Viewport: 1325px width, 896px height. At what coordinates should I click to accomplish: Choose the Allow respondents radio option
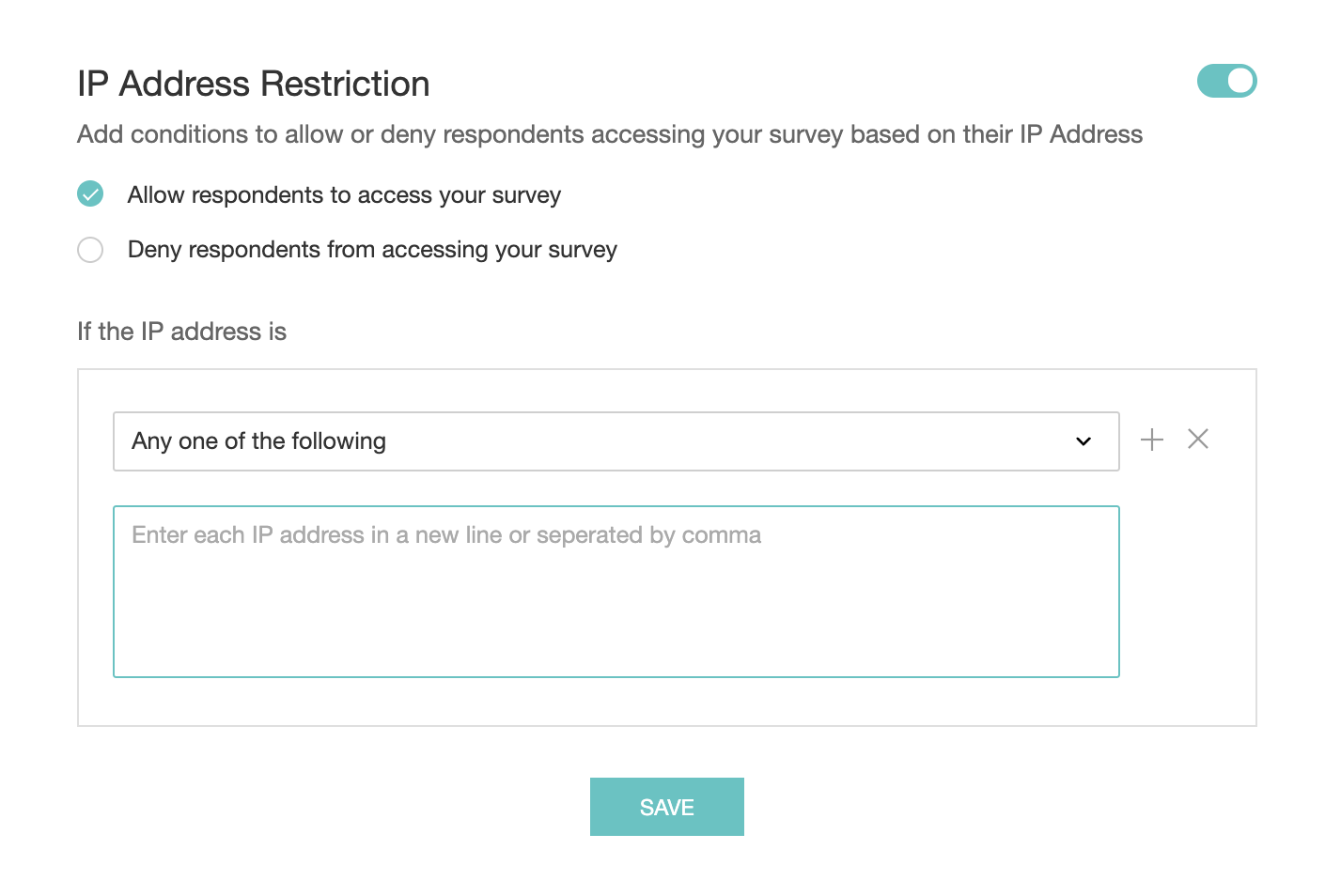(x=90, y=194)
